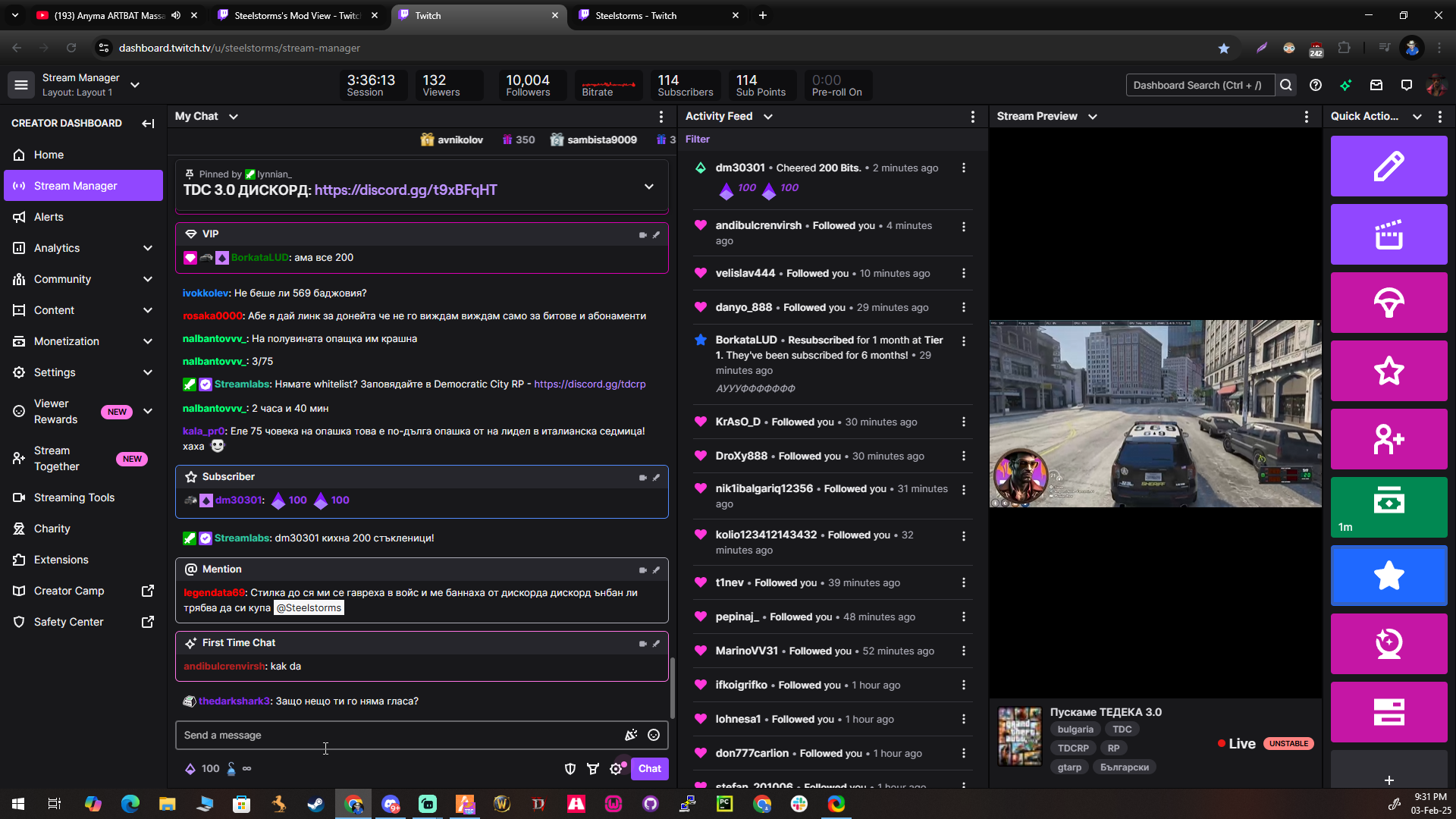Open Creator Camp external link
1456x819 pixels.
coord(83,591)
